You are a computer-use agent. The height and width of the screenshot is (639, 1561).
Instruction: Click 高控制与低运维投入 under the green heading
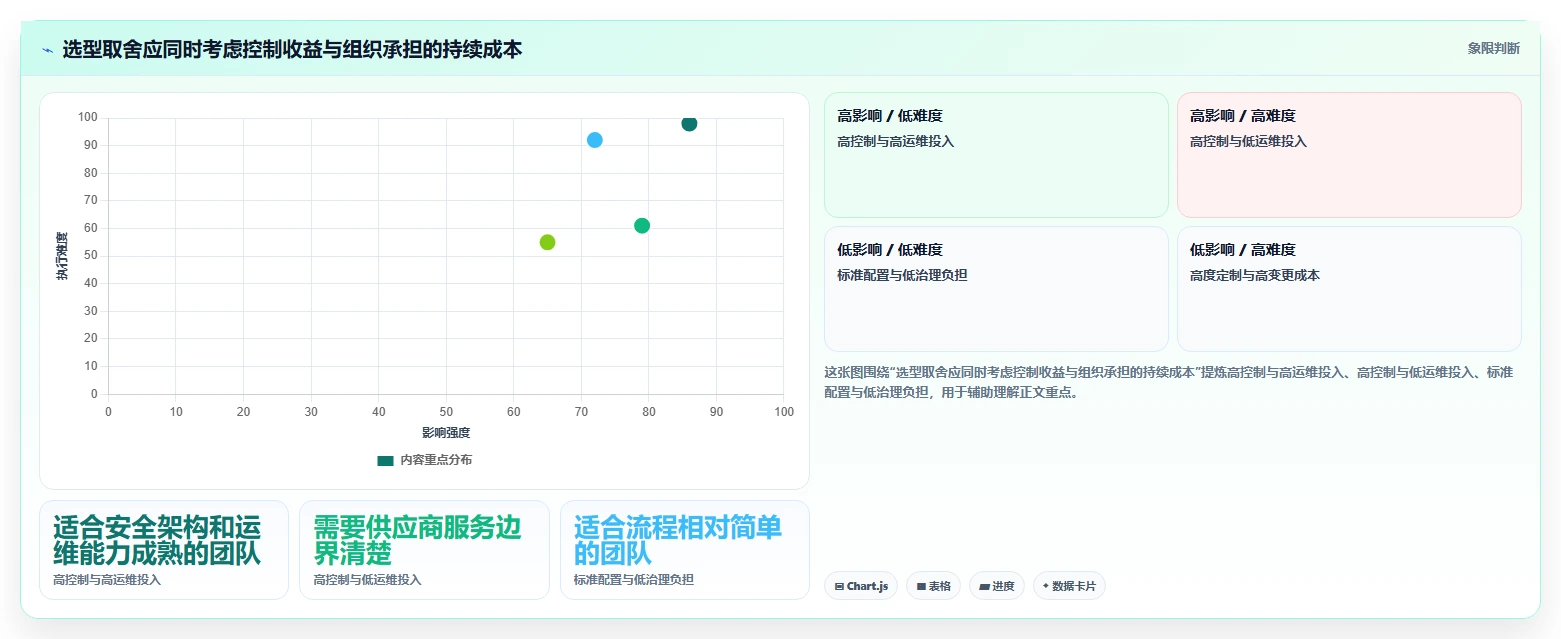point(367,580)
